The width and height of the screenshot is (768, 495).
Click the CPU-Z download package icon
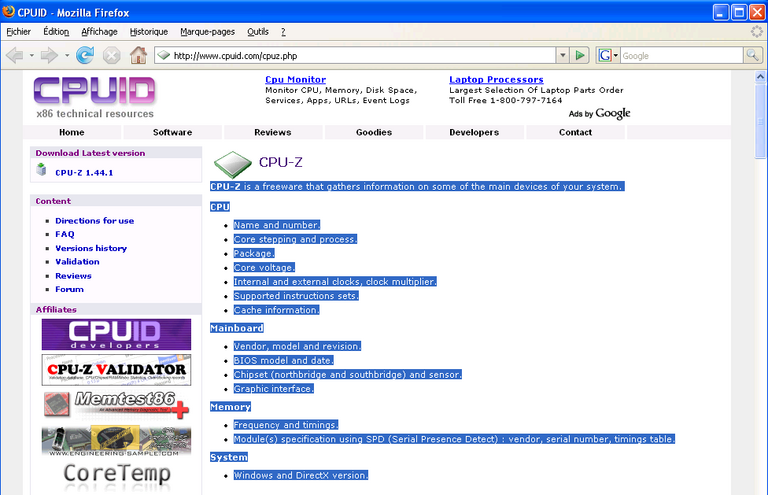coord(42,169)
